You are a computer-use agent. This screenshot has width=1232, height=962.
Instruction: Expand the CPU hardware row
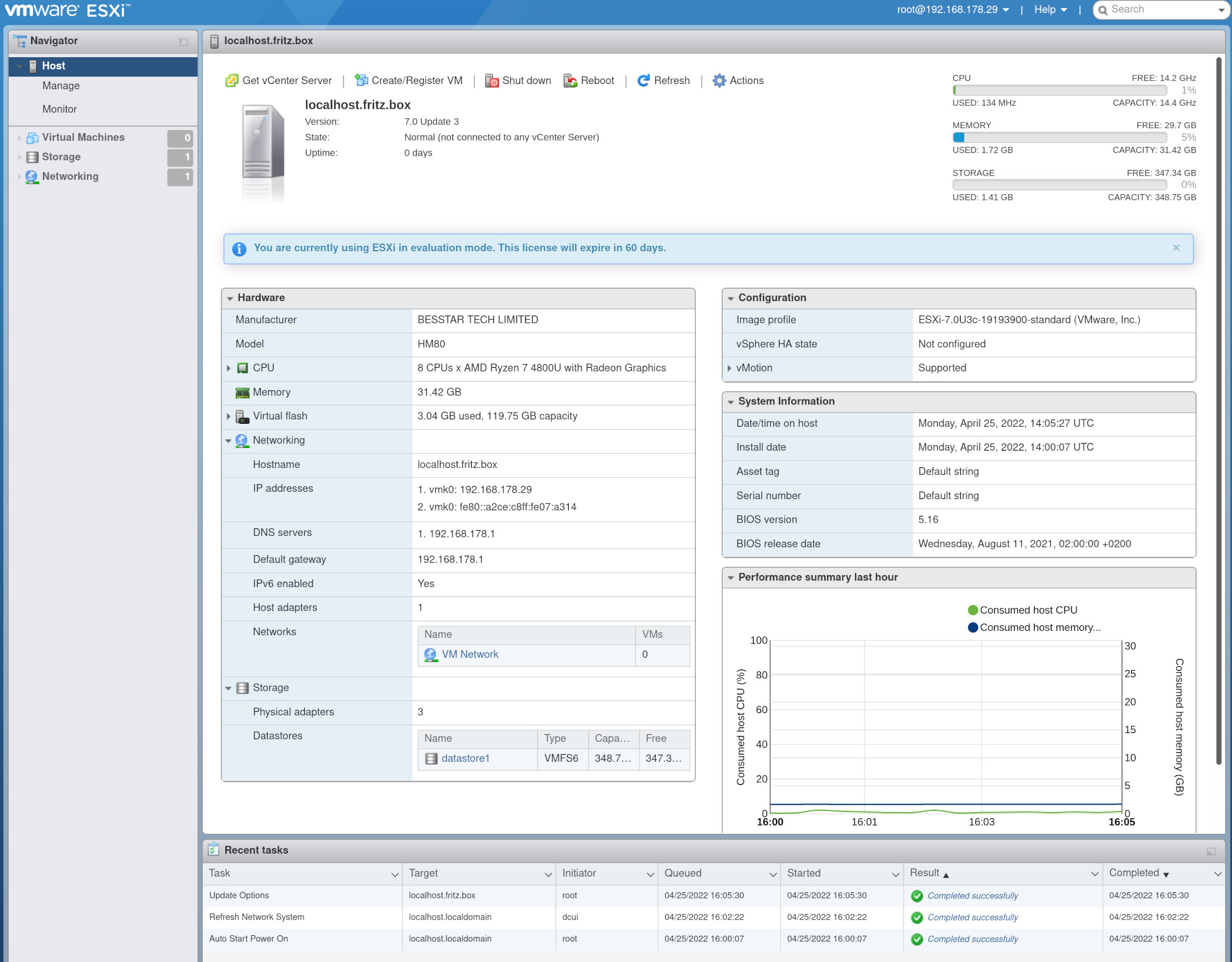click(x=228, y=368)
